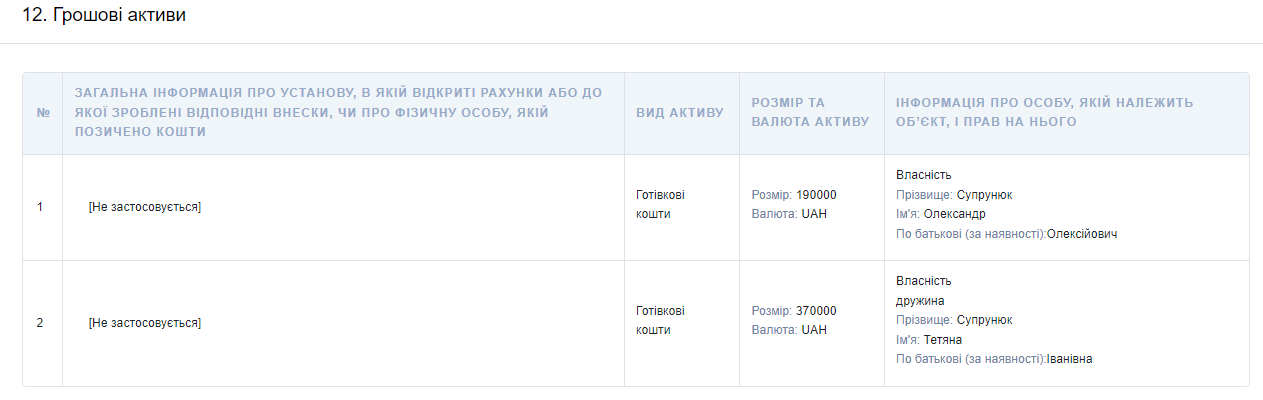The width and height of the screenshot is (1263, 400).
Task: Click the section heading "12. Грошові активи"
Action: [104, 16]
